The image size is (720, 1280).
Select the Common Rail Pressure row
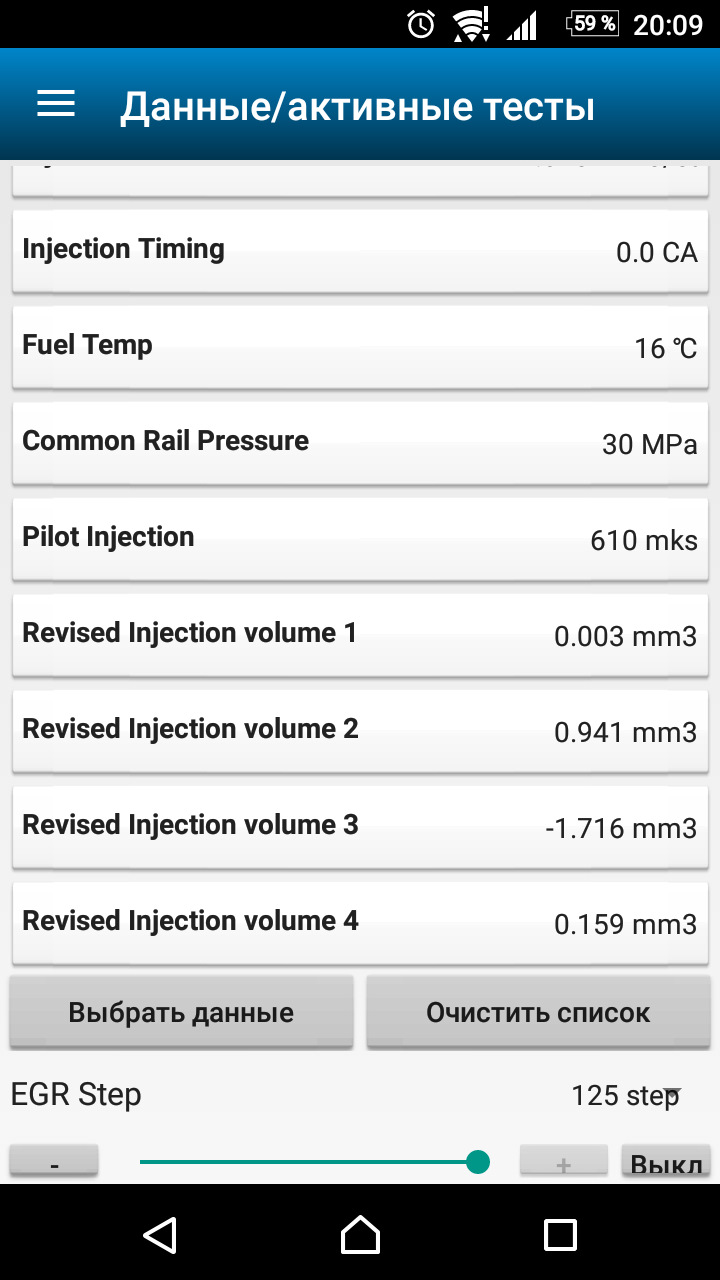pos(360,442)
